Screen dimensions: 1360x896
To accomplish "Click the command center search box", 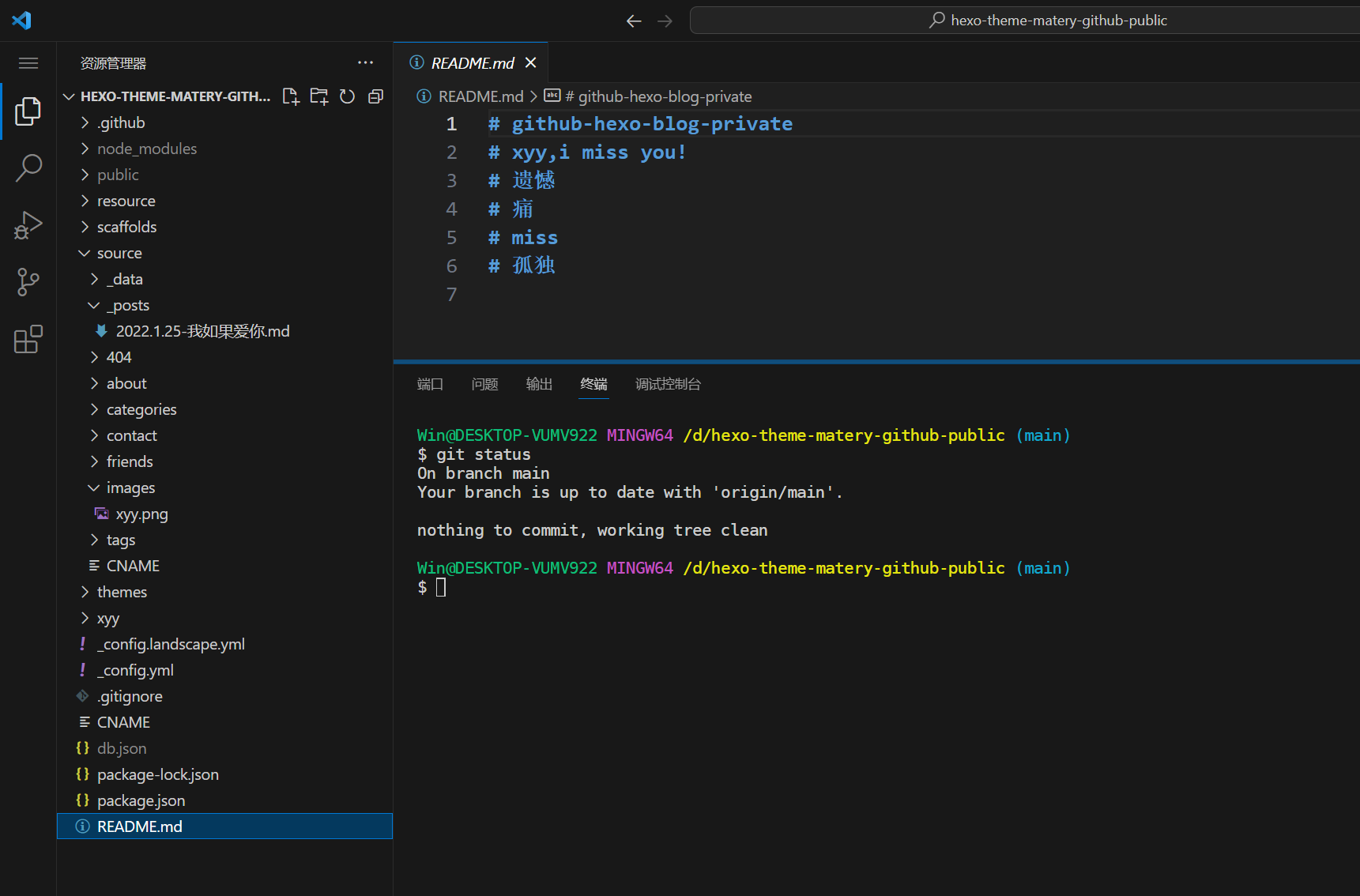I will [1025, 21].
